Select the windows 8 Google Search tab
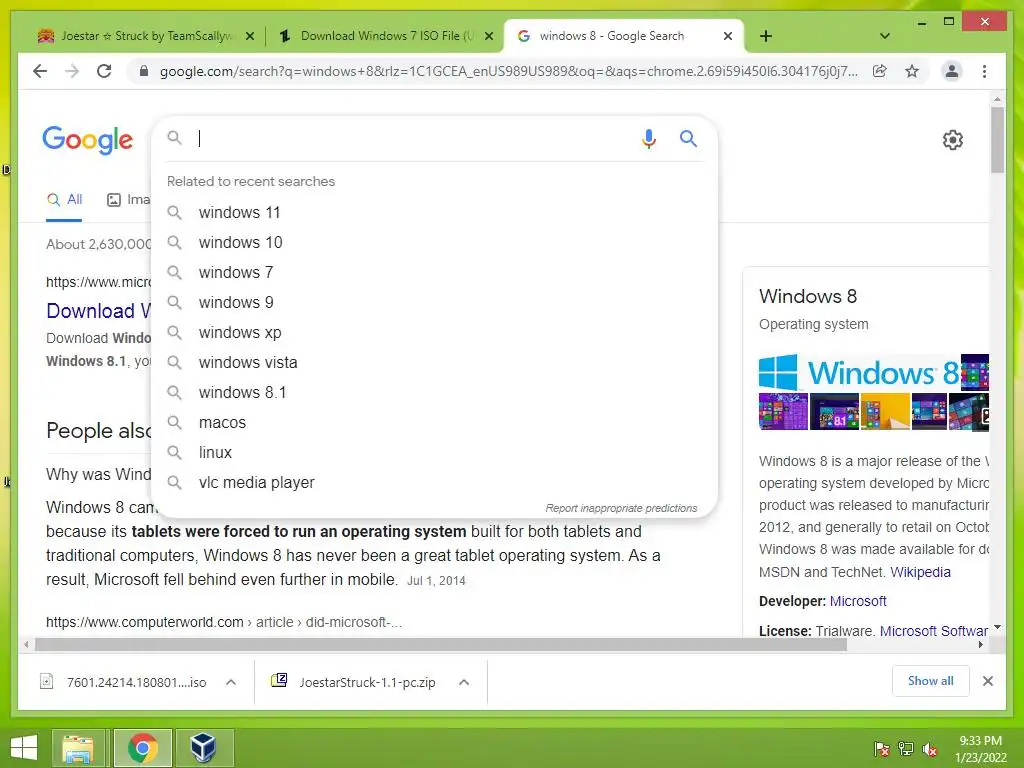 point(612,36)
